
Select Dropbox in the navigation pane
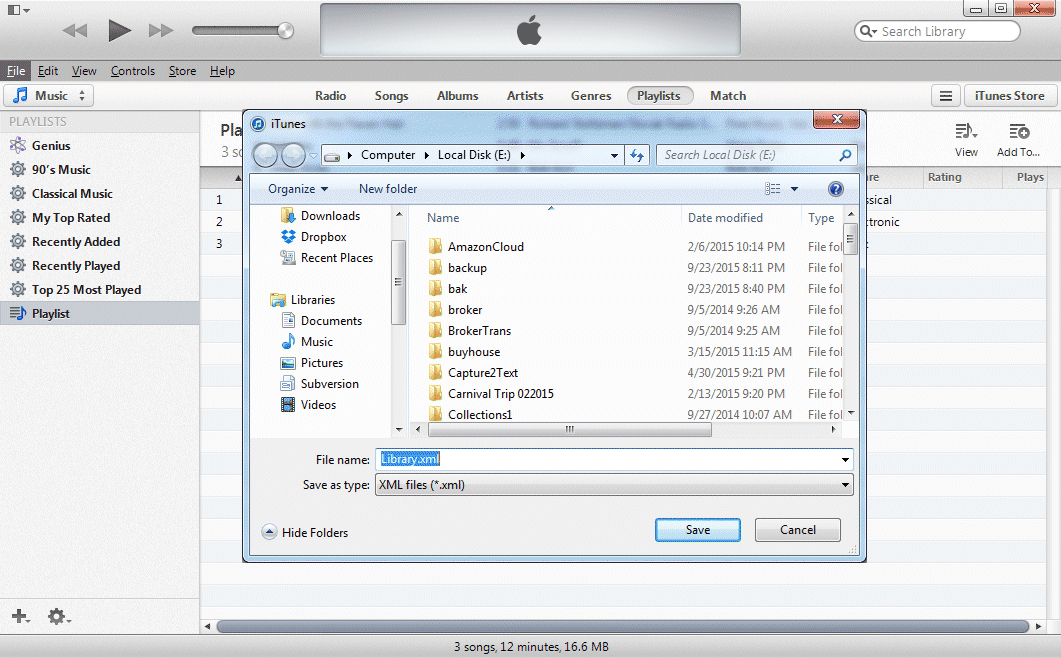point(314,236)
